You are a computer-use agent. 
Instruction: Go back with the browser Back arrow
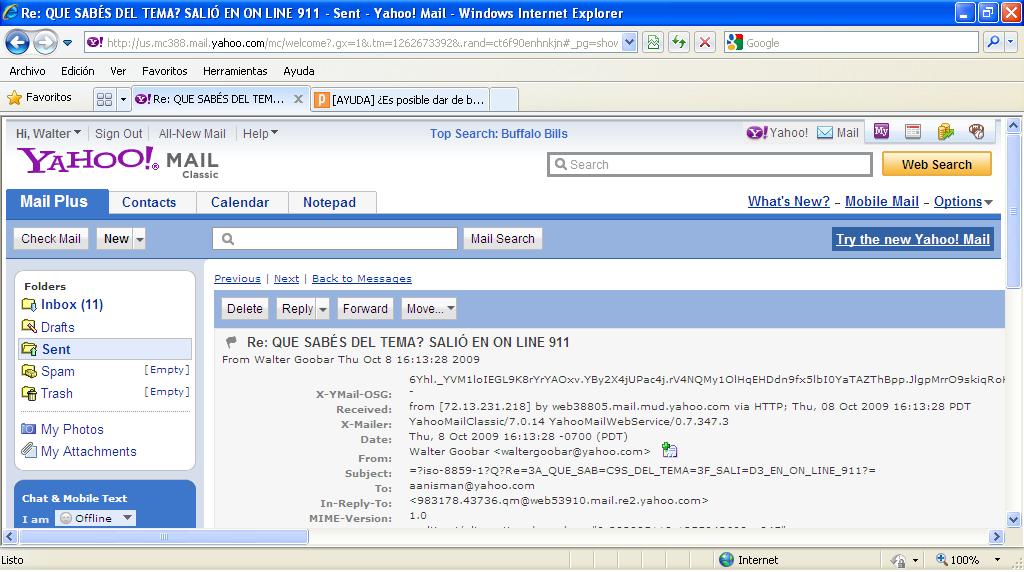point(18,43)
